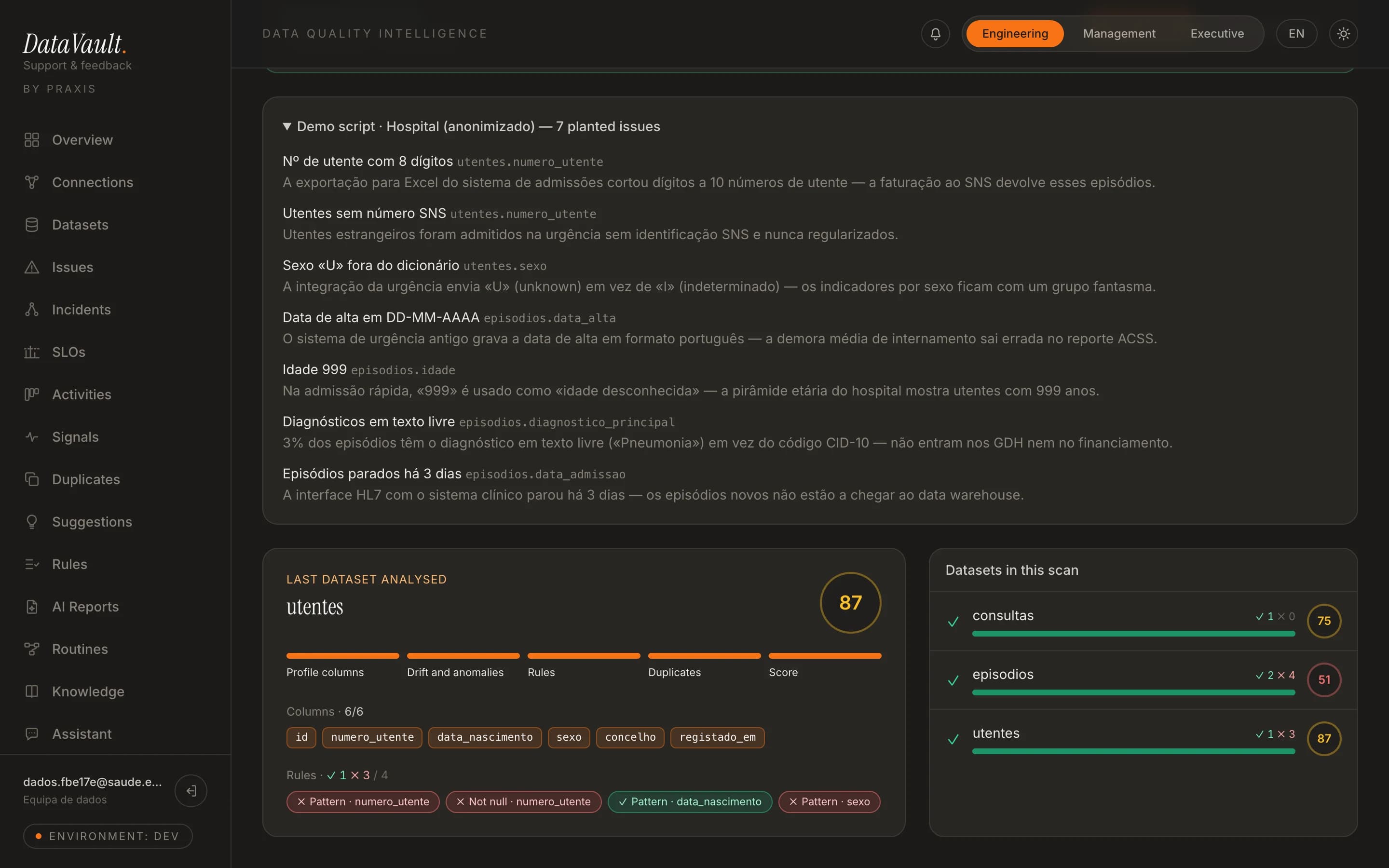The height and width of the screenshot is (868, 1389).
Task: Collapse the Demo script disclosure triangle
Action: 287,126
